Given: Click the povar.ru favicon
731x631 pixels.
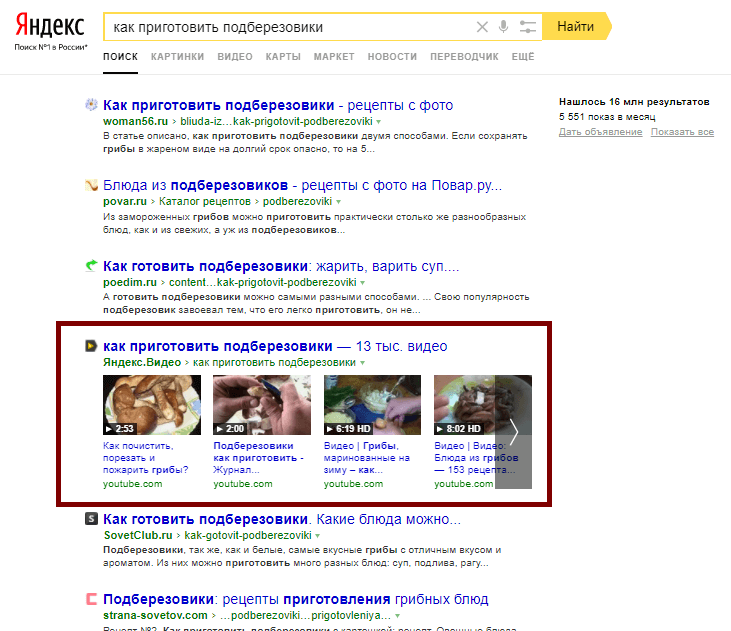Looking at the screenshot, I should (91, 185).
